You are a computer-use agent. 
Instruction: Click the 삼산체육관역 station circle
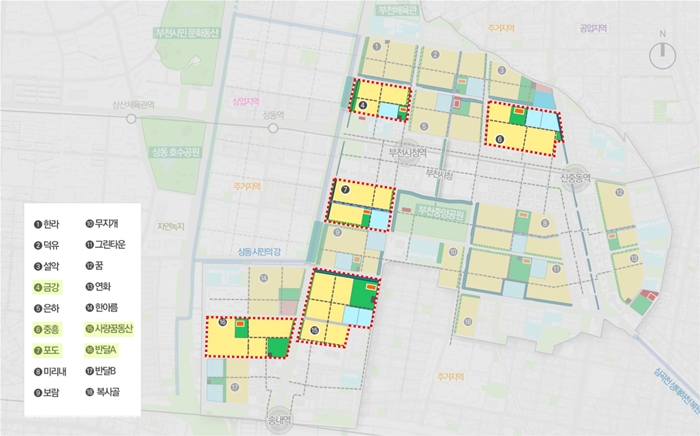click(131, 119)
